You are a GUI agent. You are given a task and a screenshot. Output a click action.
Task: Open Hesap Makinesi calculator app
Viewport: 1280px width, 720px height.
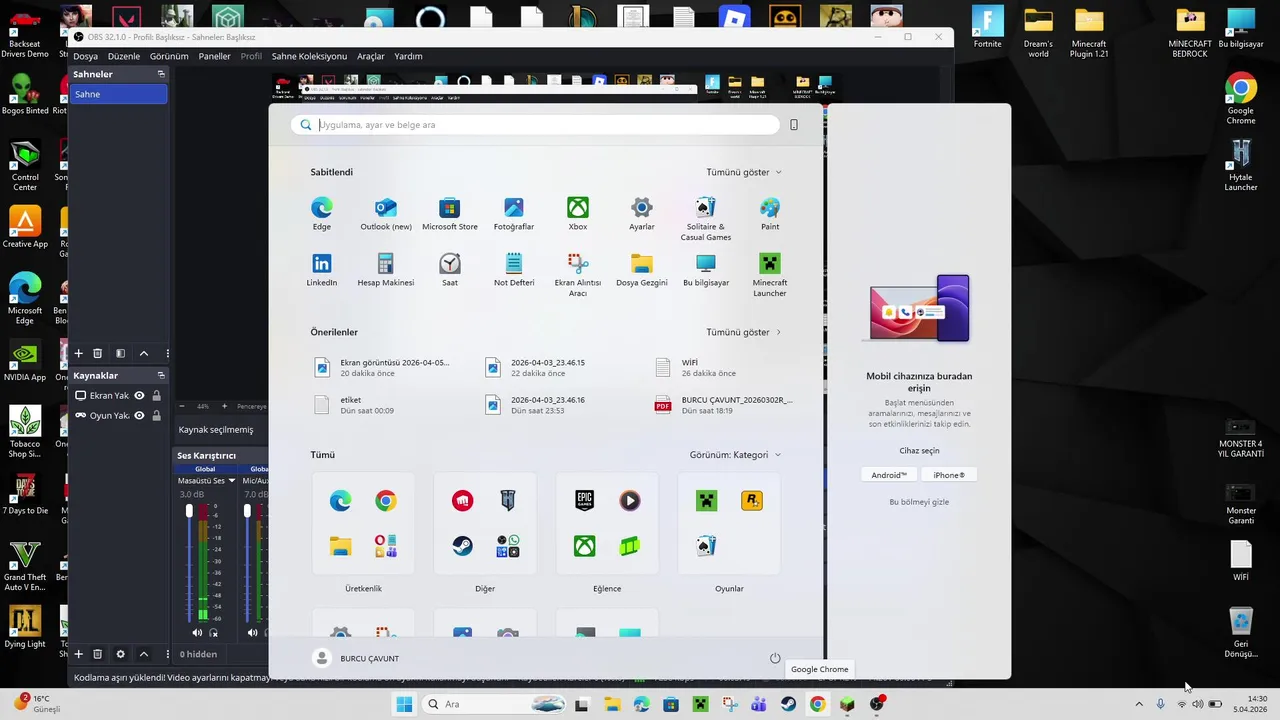coord(386,270)
